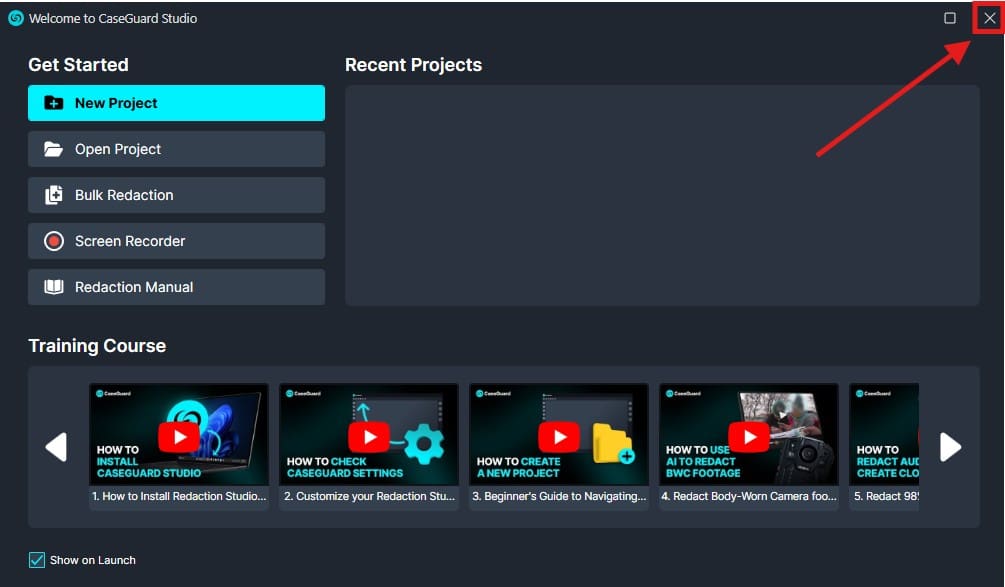Click the Beginner's Guide to Navigating caption
Viewport: 1005px width, 587px height.
559,497
